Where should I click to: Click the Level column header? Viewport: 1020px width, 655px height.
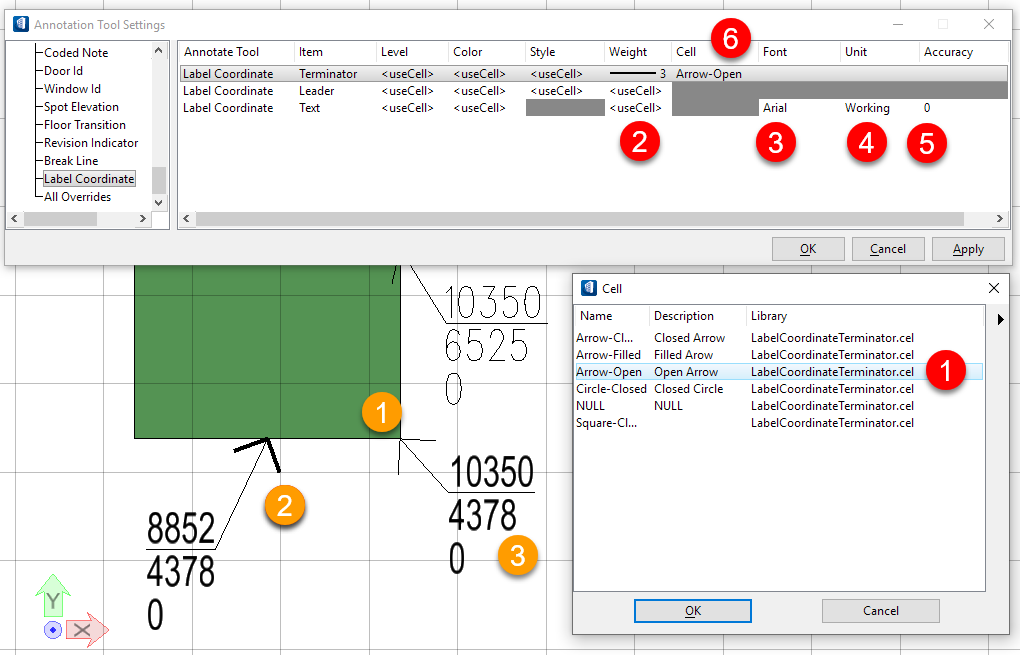pos(394,52)
